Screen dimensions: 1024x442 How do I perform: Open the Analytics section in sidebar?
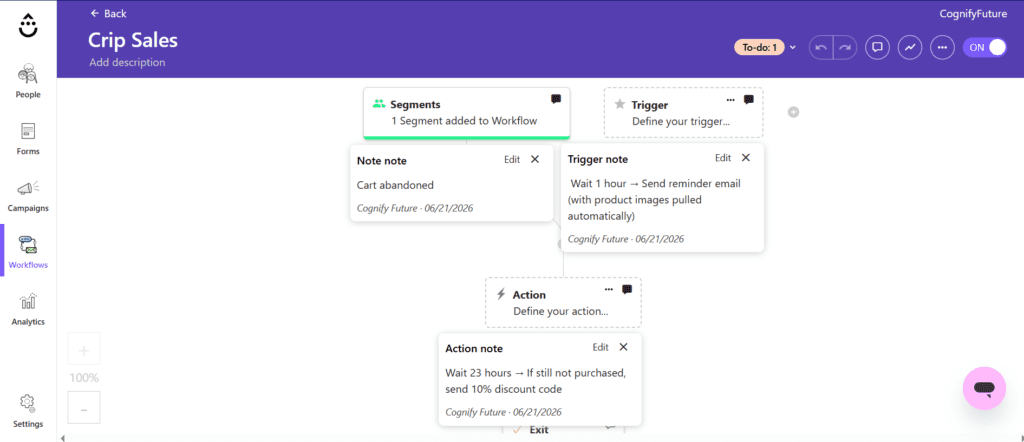coord(28,309)
